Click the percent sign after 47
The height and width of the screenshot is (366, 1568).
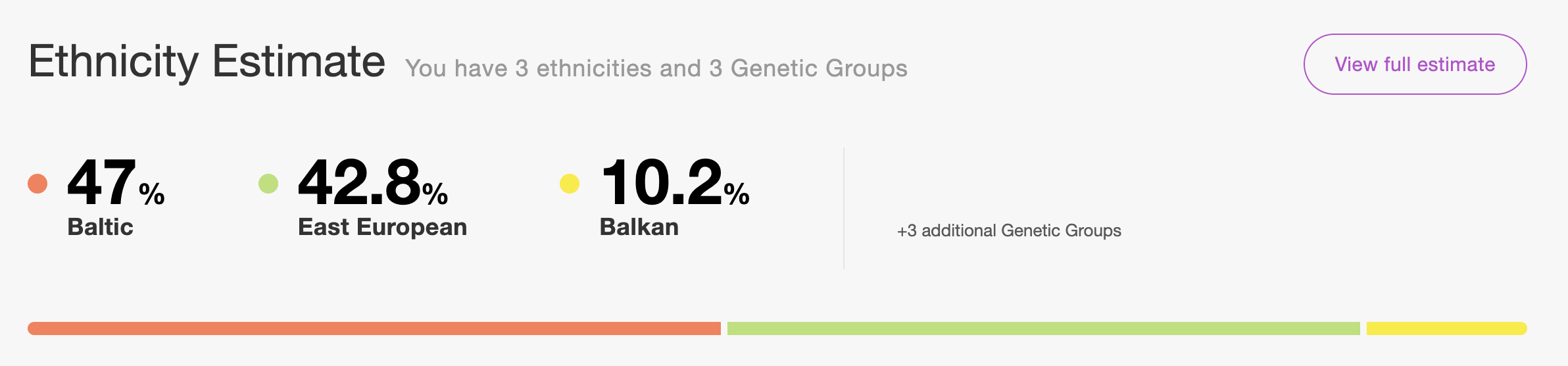click(152, 194)
